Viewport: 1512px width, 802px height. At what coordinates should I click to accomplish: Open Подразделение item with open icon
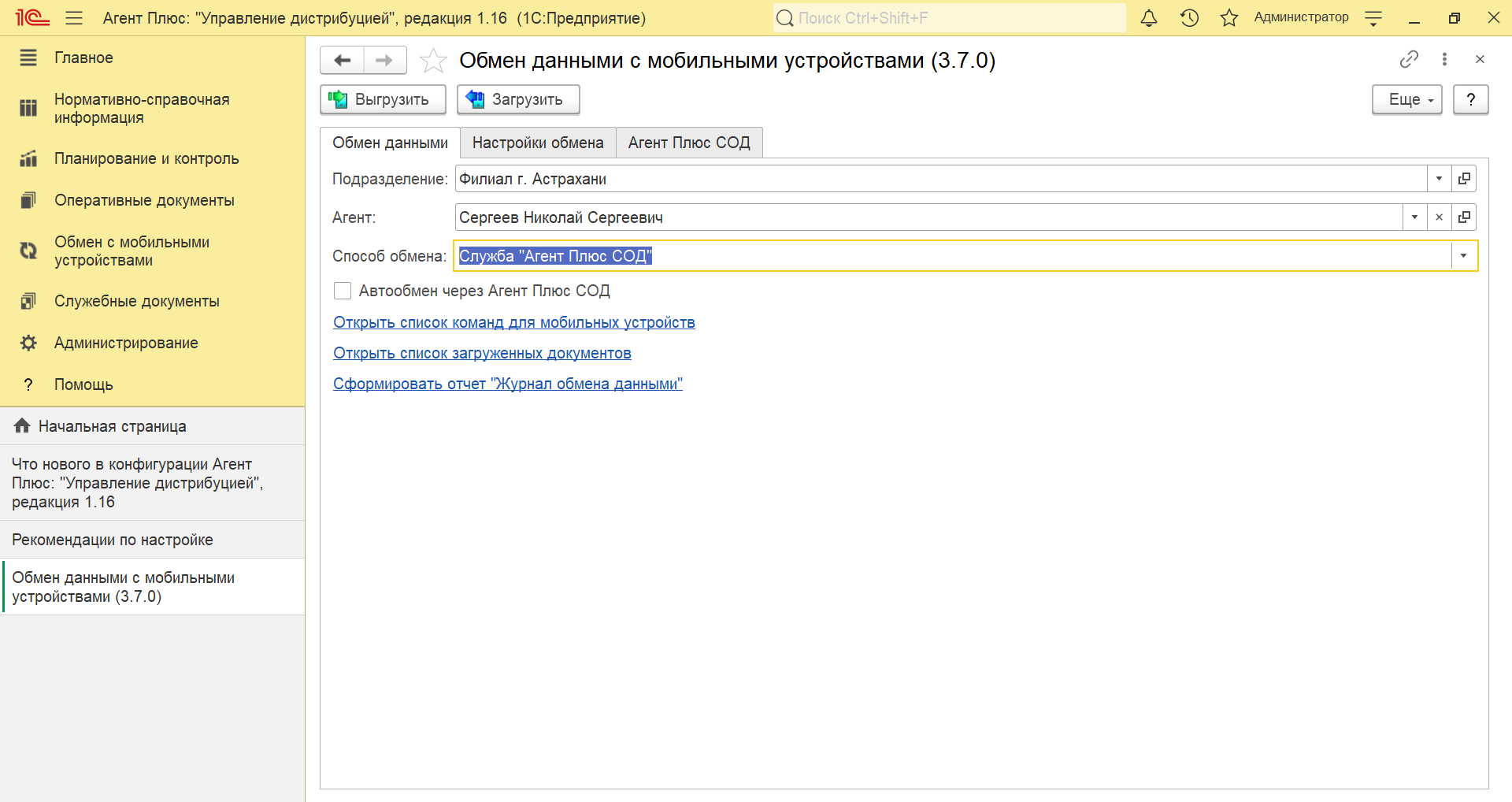(1464, 179)
